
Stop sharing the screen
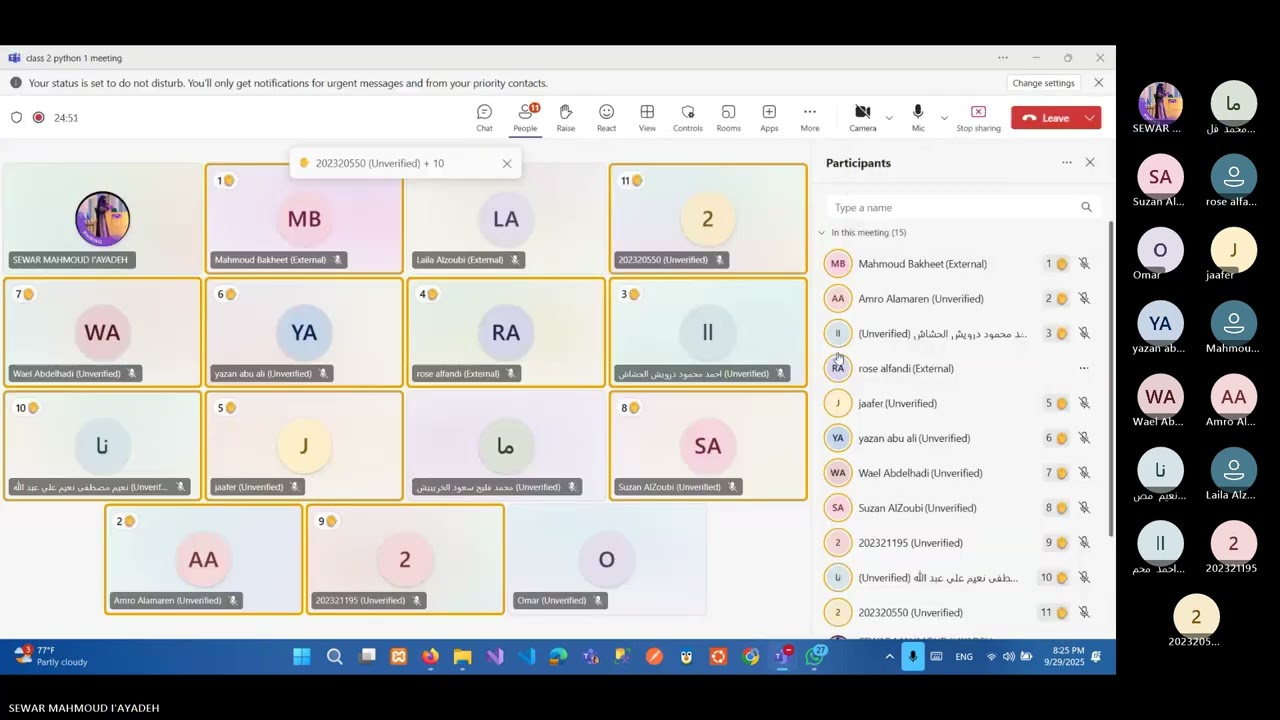point(978,118)
